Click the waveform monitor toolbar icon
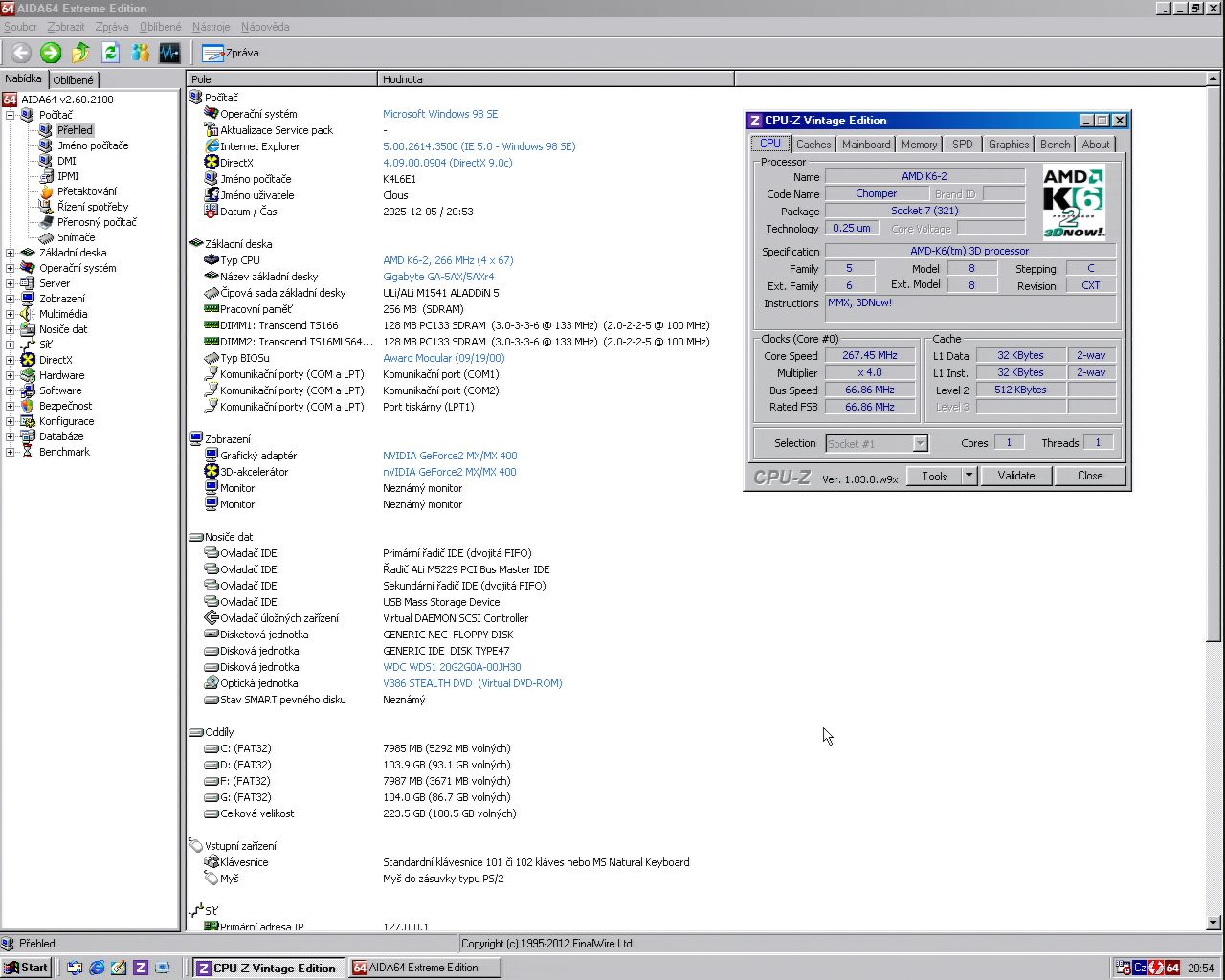Image resolution: width=1225 pixels, height=980 pixels. point(169,53)
